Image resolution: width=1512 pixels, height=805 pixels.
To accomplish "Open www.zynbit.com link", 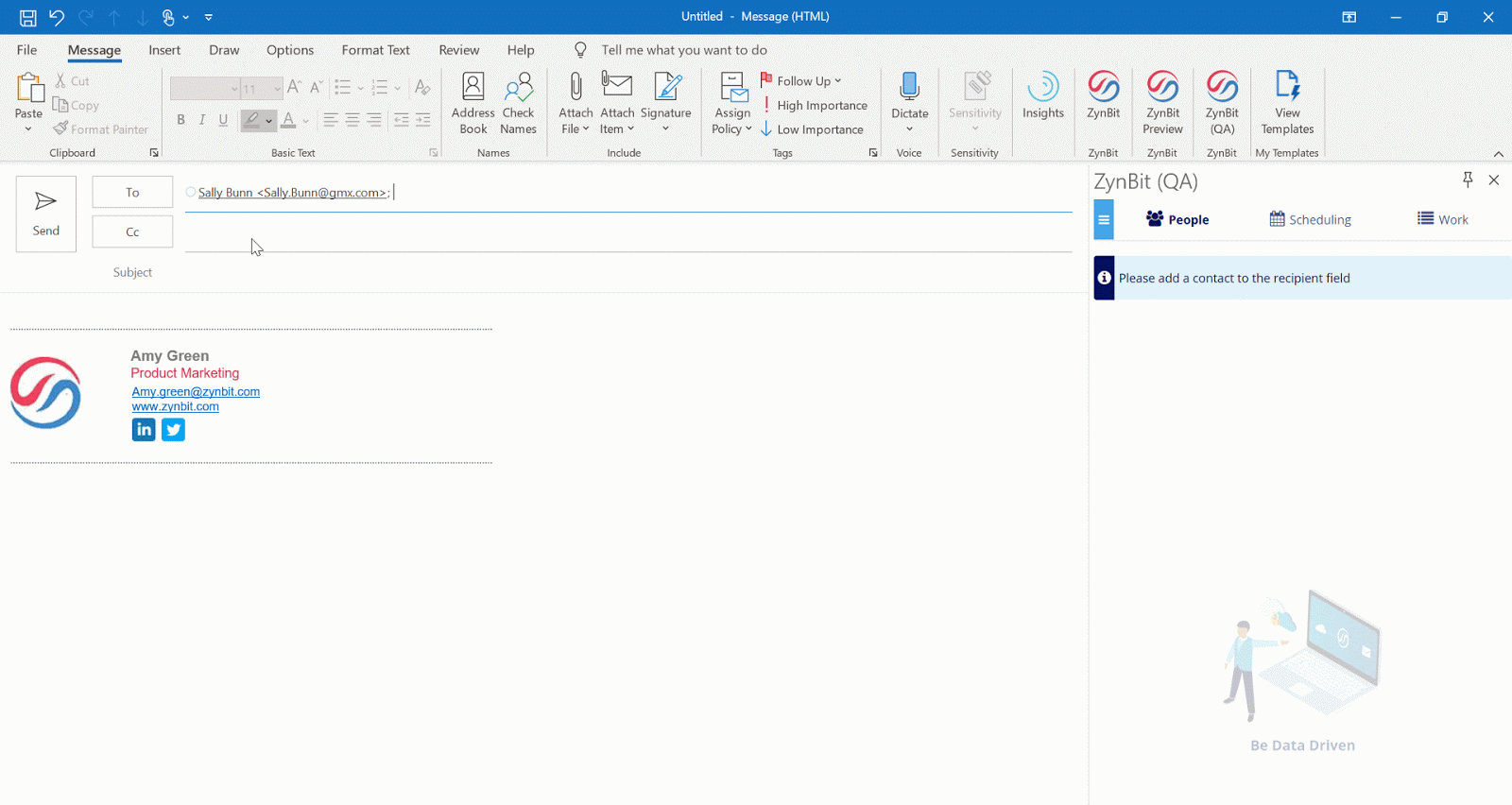I will pyautogui.click(x=176, y=406).
